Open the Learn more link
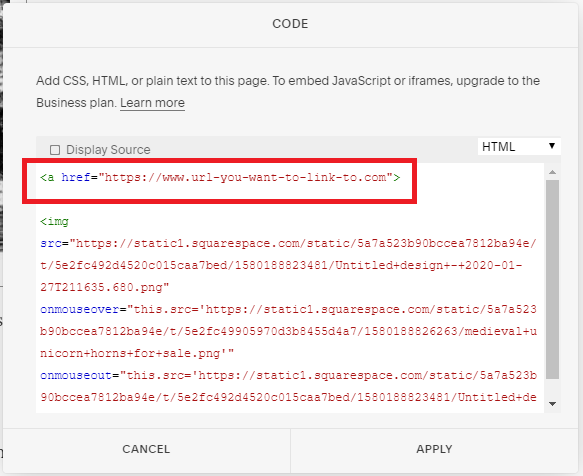The image size is (583, 476). [152, 103]
